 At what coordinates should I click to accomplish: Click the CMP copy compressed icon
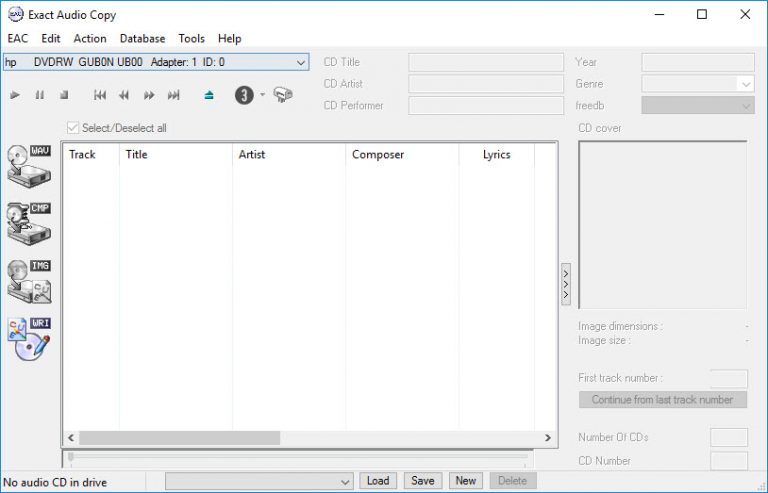tap(28, 222)
